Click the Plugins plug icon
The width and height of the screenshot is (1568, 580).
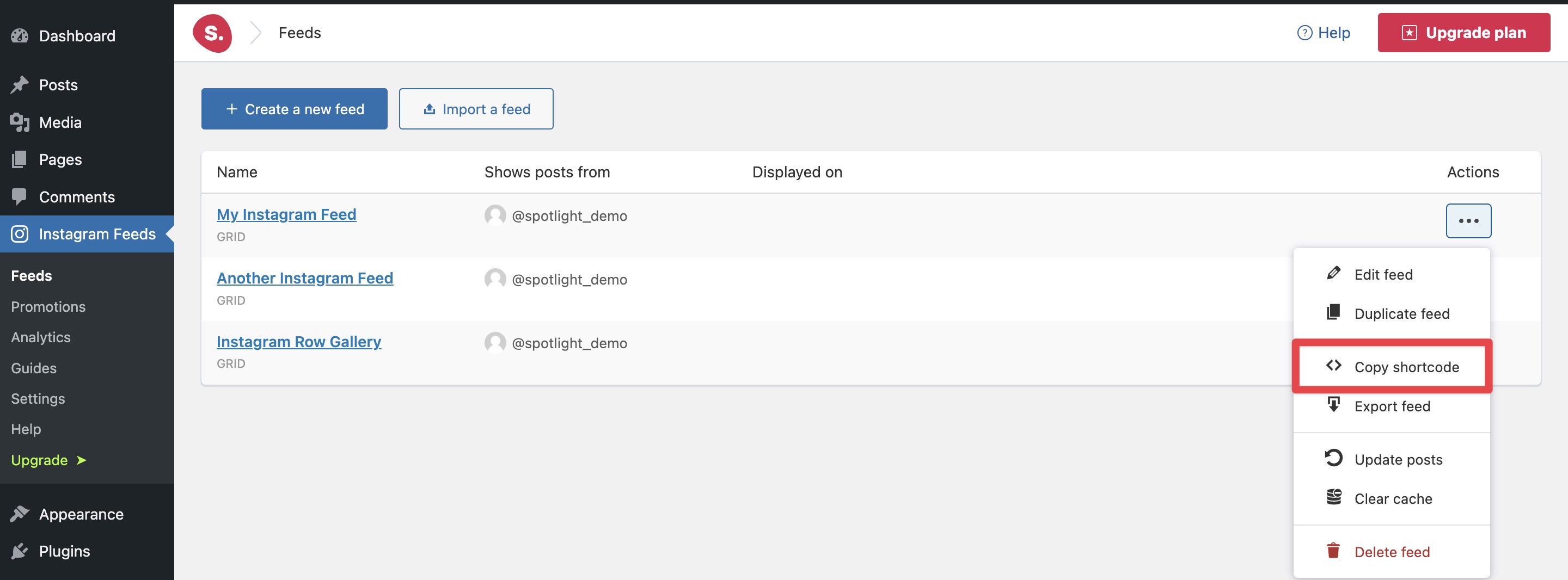point(20,551)
